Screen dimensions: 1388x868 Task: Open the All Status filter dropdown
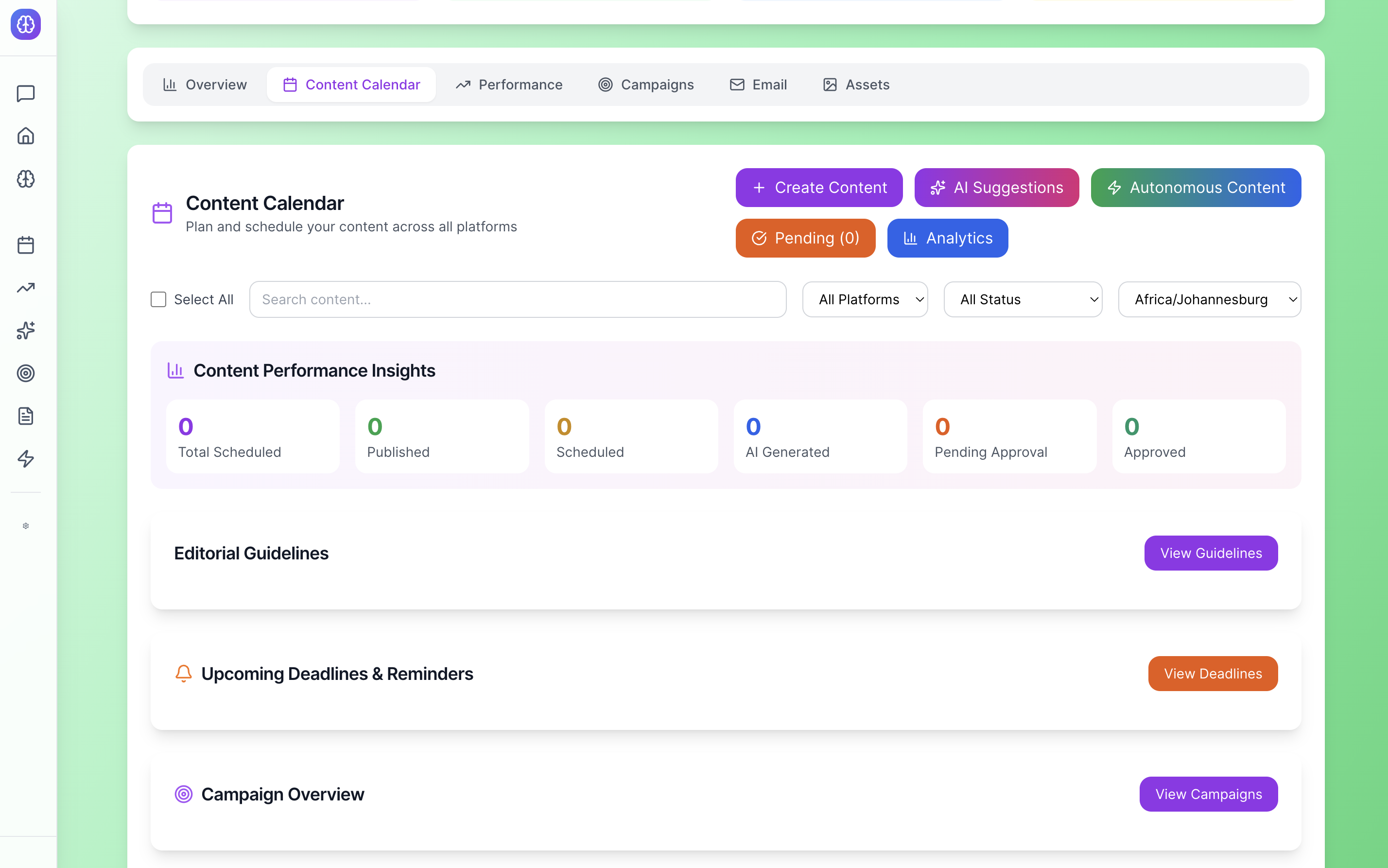pos(1023,300)
